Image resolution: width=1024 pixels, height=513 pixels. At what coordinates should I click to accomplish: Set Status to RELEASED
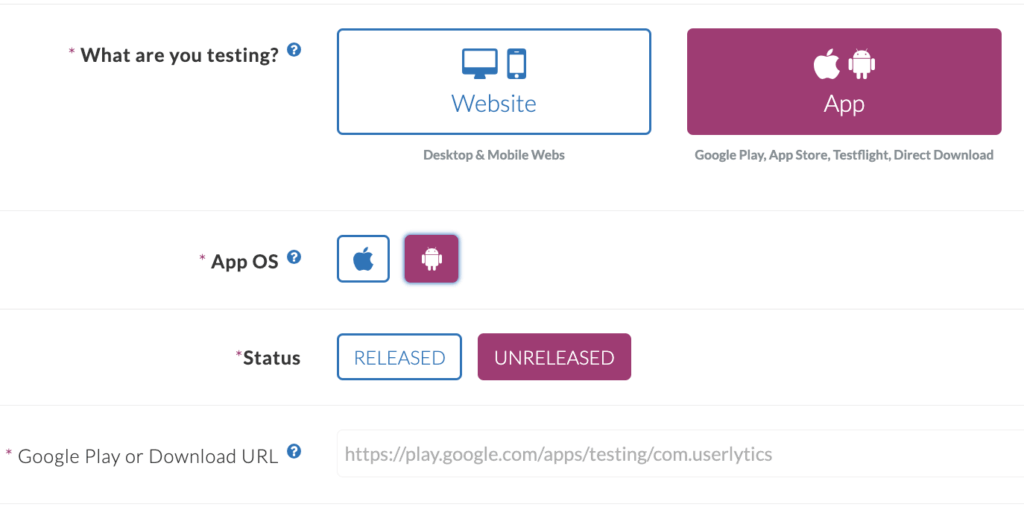(399, 357)
